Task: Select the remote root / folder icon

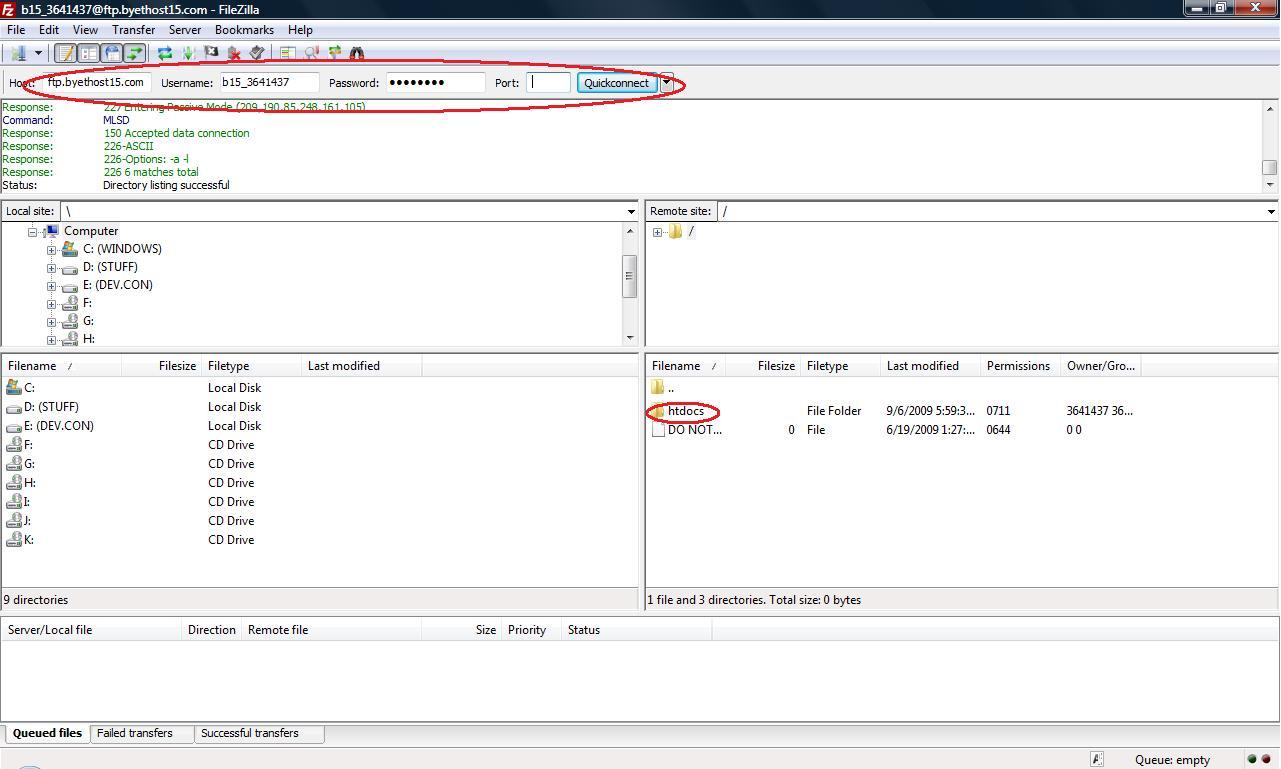Action: [x=675, y=231]
